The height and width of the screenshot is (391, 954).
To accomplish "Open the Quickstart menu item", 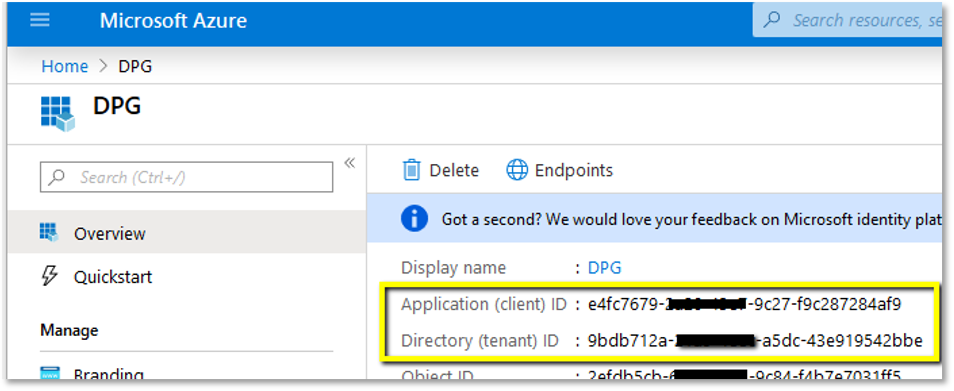I will 187,277.
